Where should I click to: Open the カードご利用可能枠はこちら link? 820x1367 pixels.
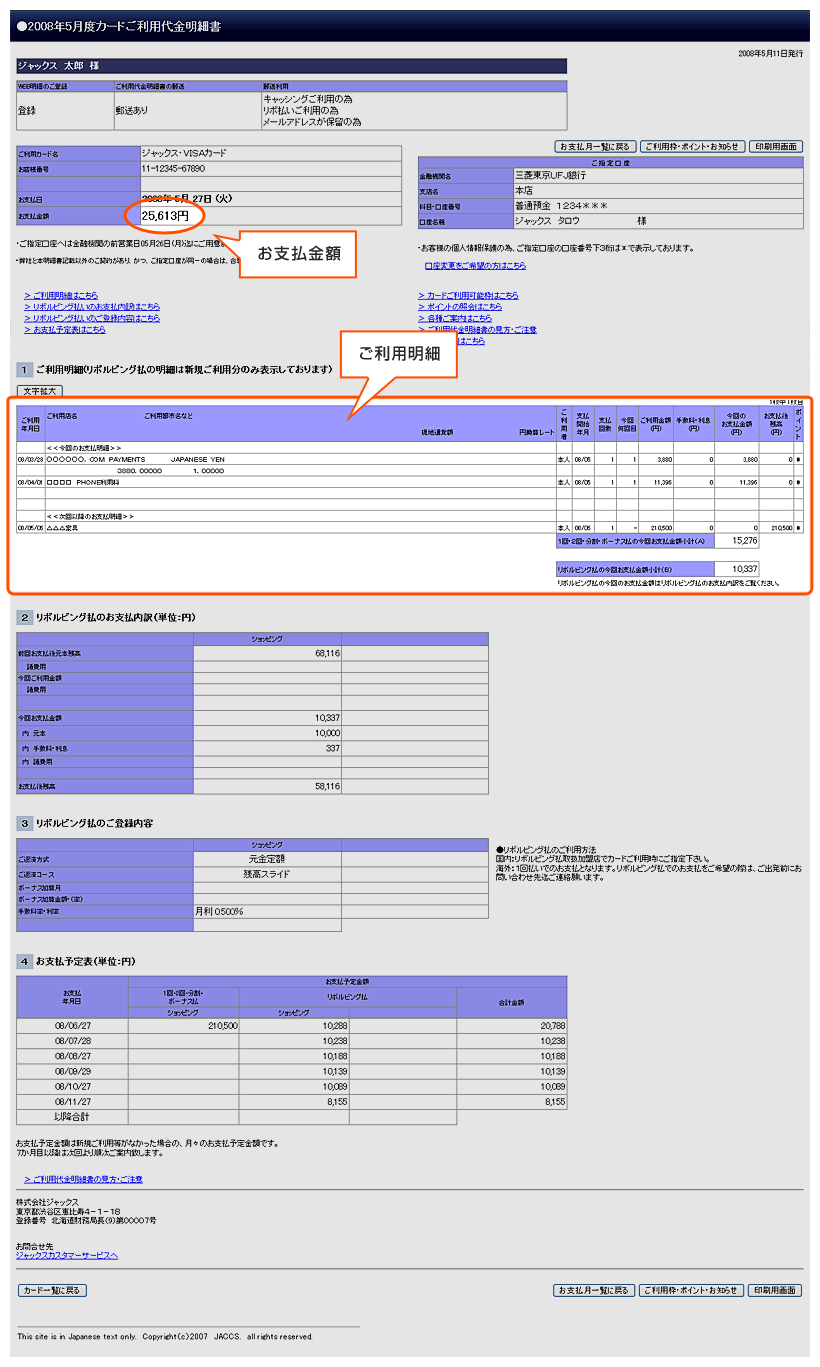(468, 296)
